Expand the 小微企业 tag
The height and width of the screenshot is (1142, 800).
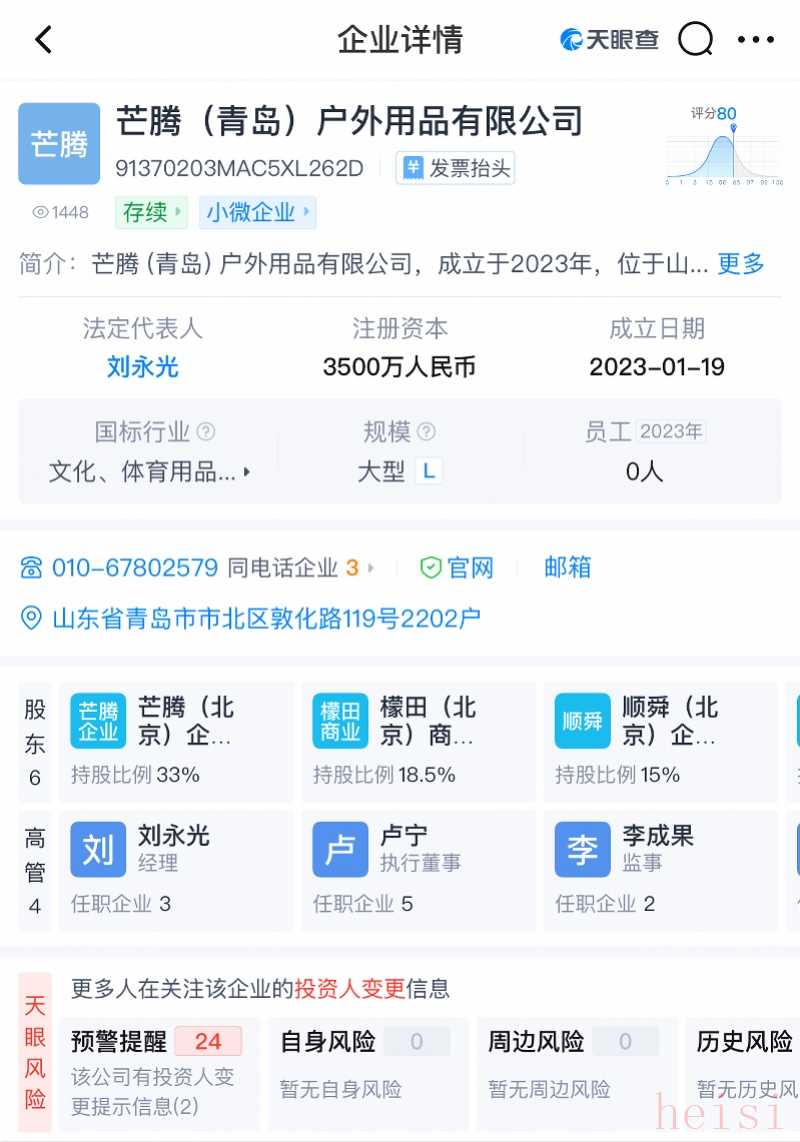[257, 212]
